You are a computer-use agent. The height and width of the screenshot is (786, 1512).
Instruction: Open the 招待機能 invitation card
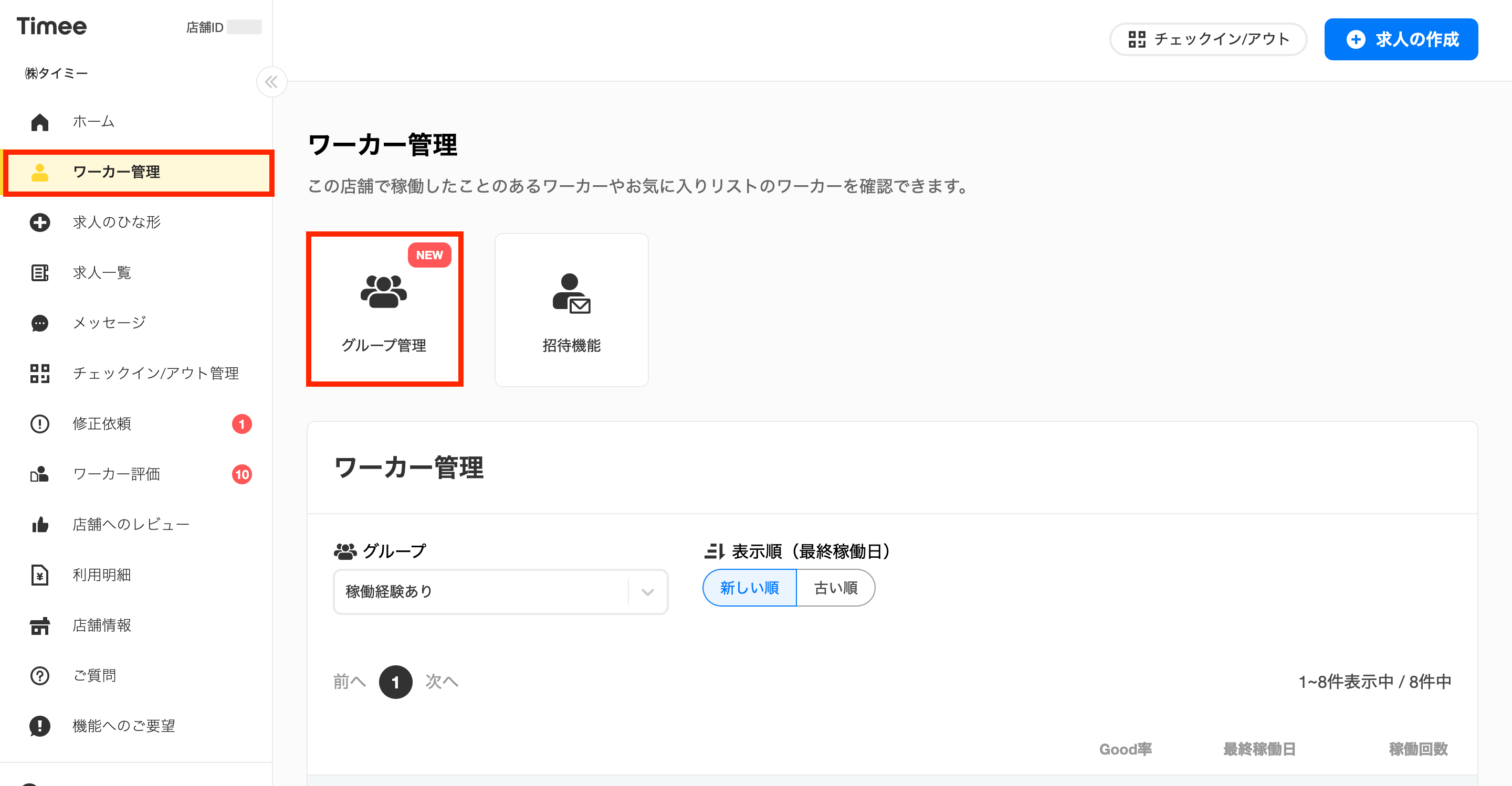coord(571,310)
